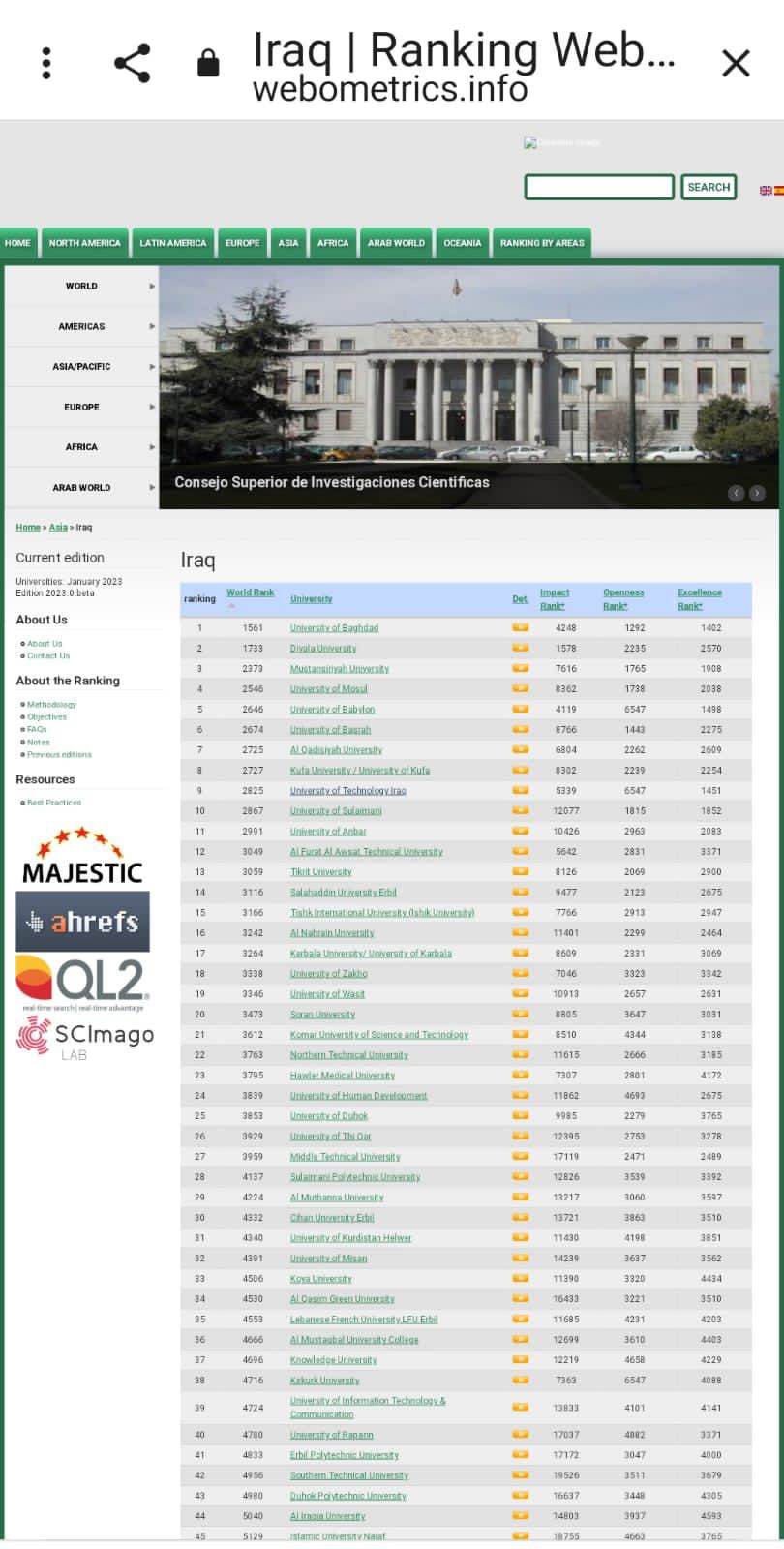Open the Objectives link
The image size is (784, 1549).
(46, 717)
